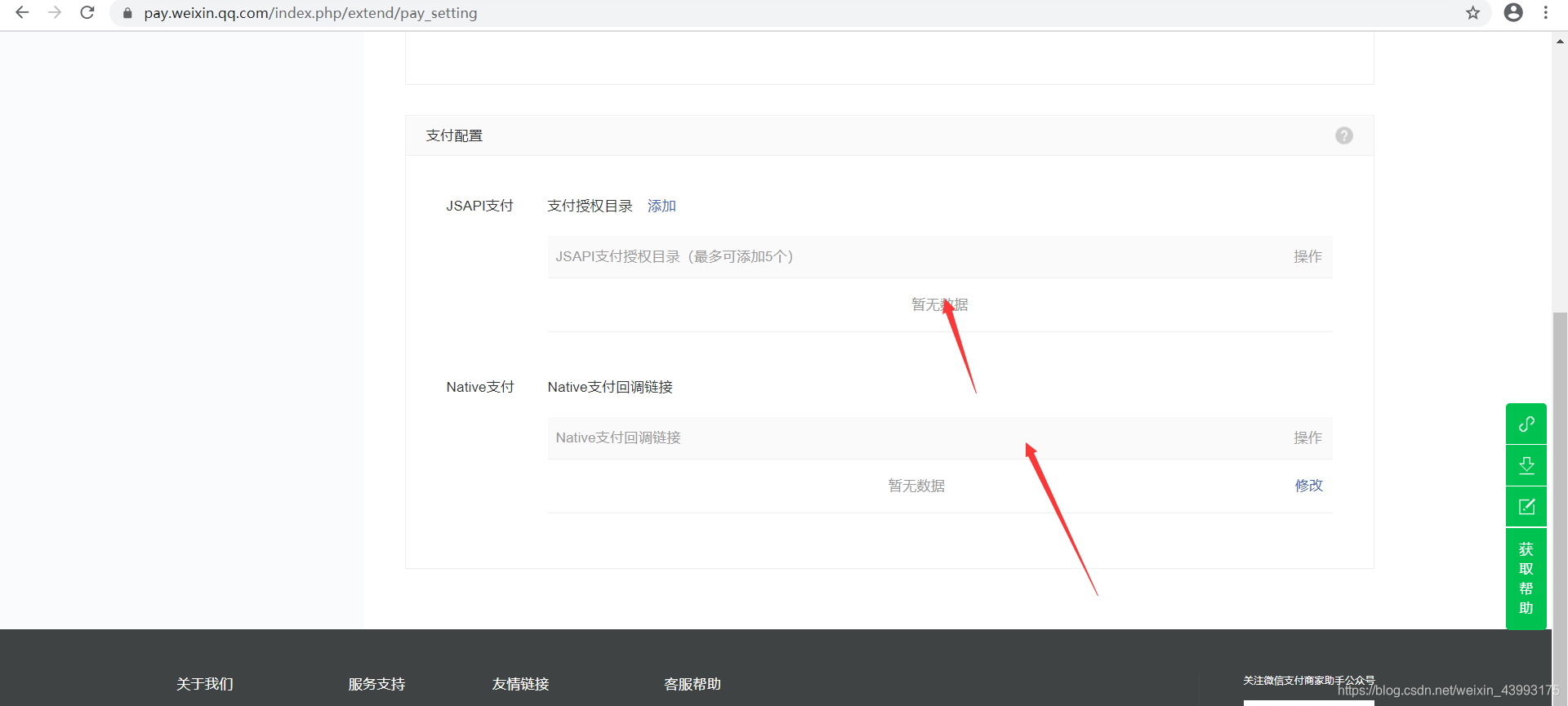Viewport: 1568px width, 706px height.
Task: Click 暂无数据 in the Native支付 table
Action: tap(916, 486)
